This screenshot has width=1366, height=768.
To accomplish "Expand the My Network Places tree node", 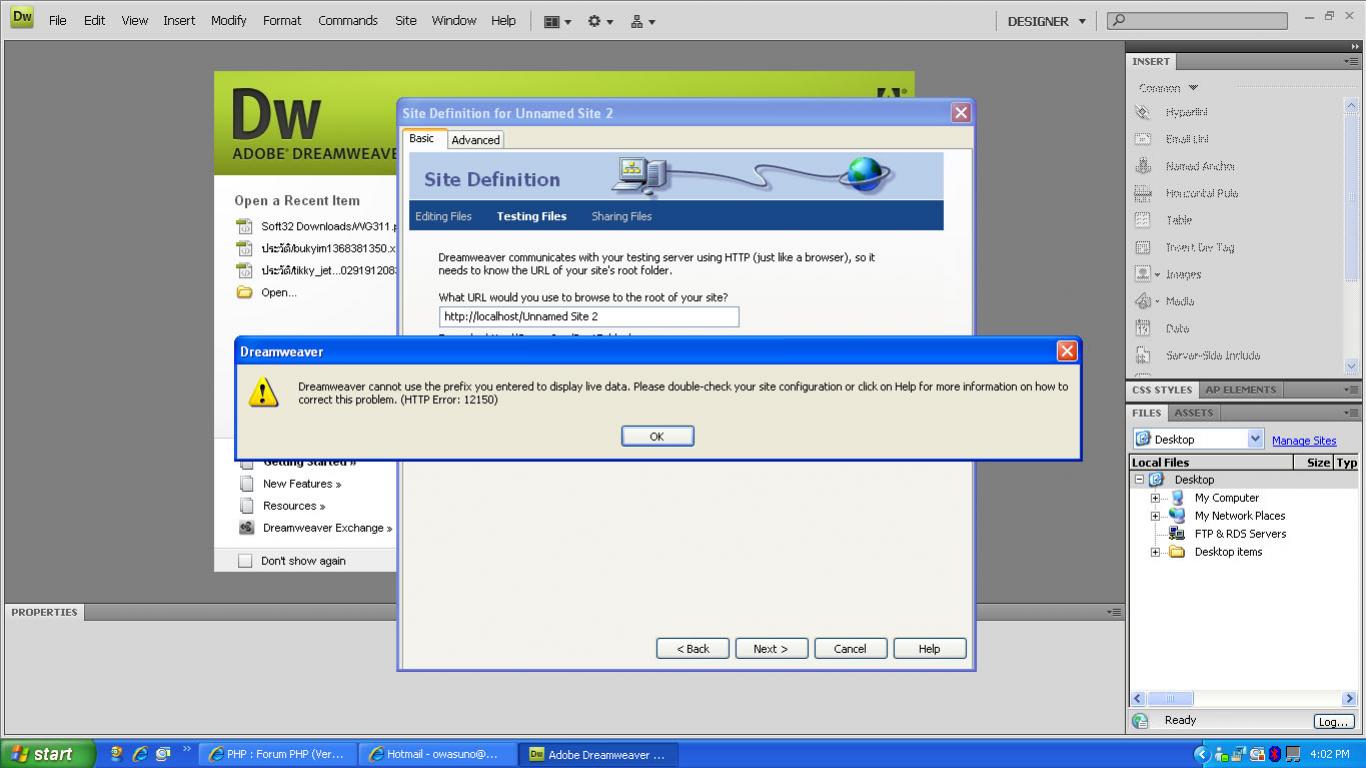I will 1155,516.
